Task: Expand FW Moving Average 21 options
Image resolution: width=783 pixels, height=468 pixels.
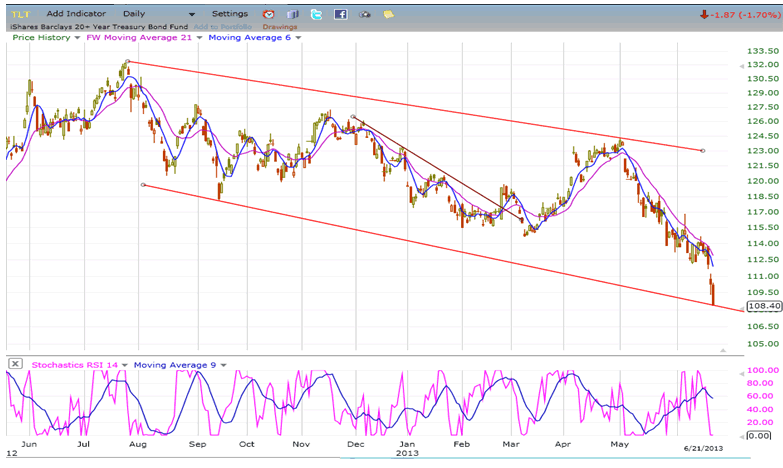Action: [198, 37]
